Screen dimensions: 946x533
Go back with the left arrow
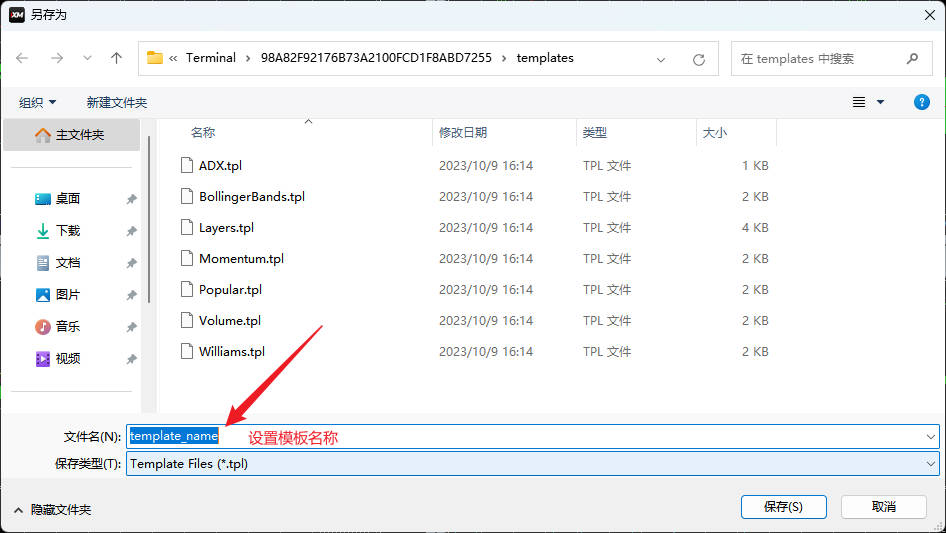(x=22, y=58)
